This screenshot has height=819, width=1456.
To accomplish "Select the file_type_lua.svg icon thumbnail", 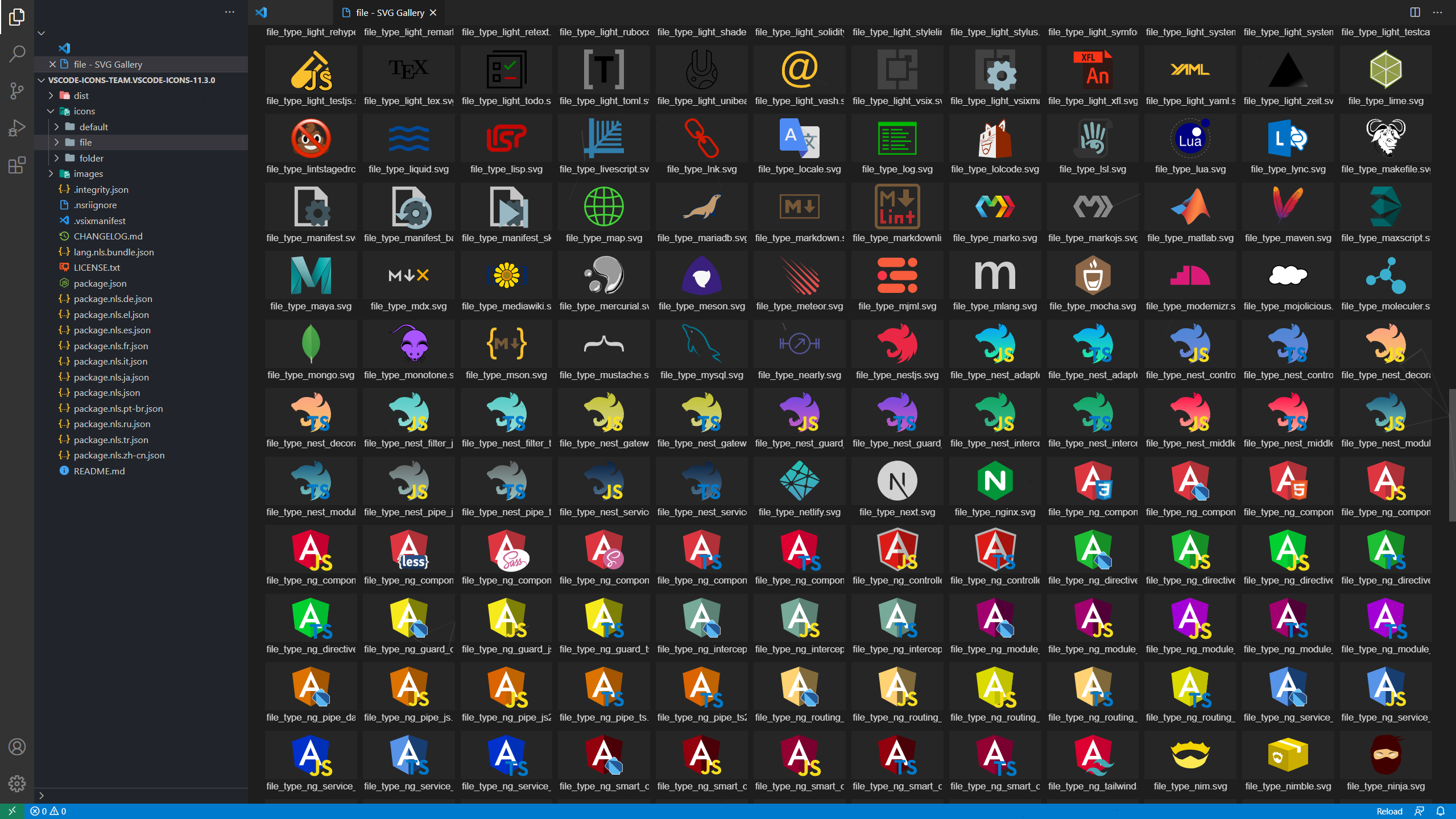I will tap(1190, 138).
